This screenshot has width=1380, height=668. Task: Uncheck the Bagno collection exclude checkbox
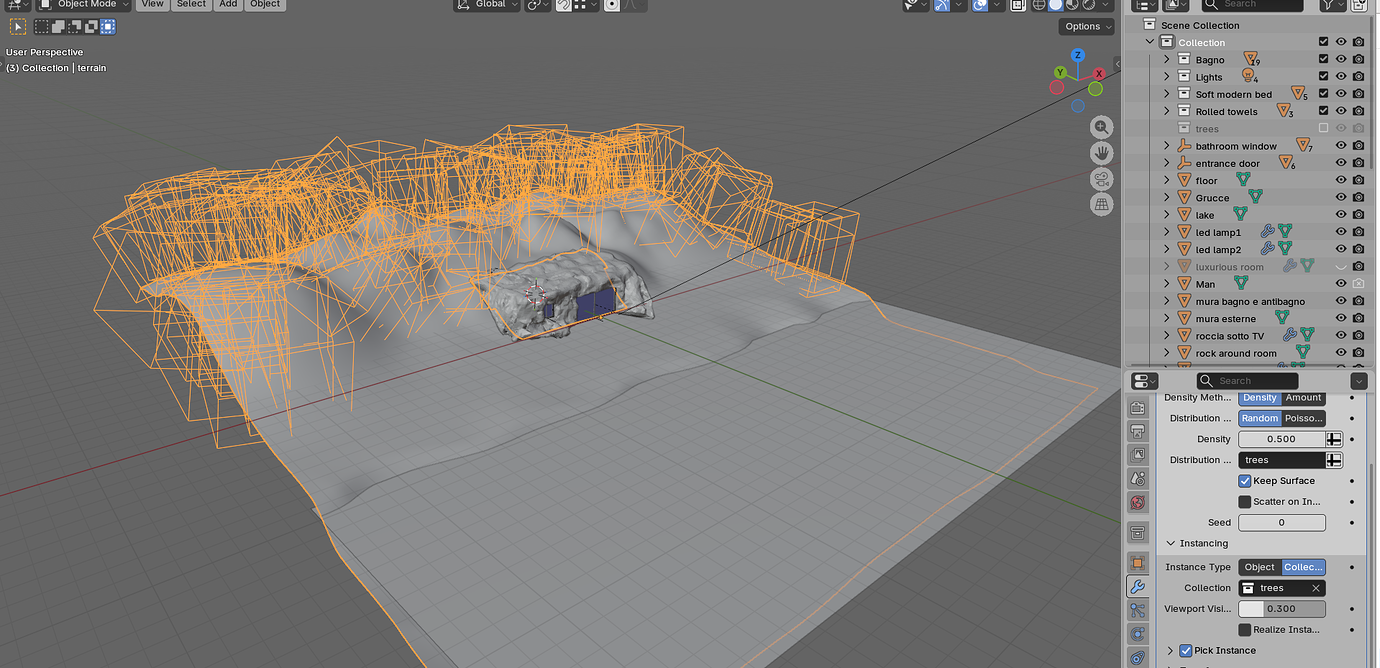coord(1324,60)
